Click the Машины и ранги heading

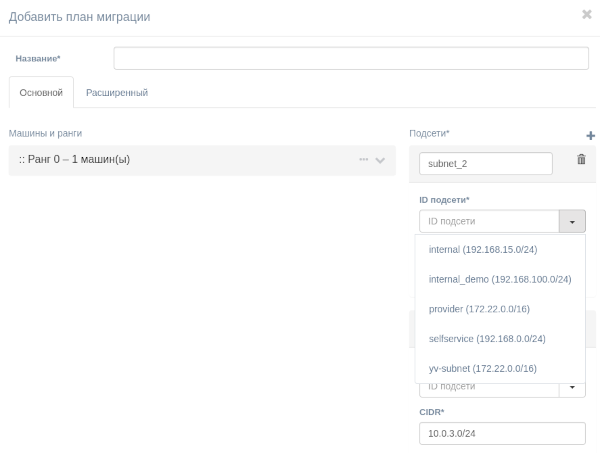pos(45,133)
